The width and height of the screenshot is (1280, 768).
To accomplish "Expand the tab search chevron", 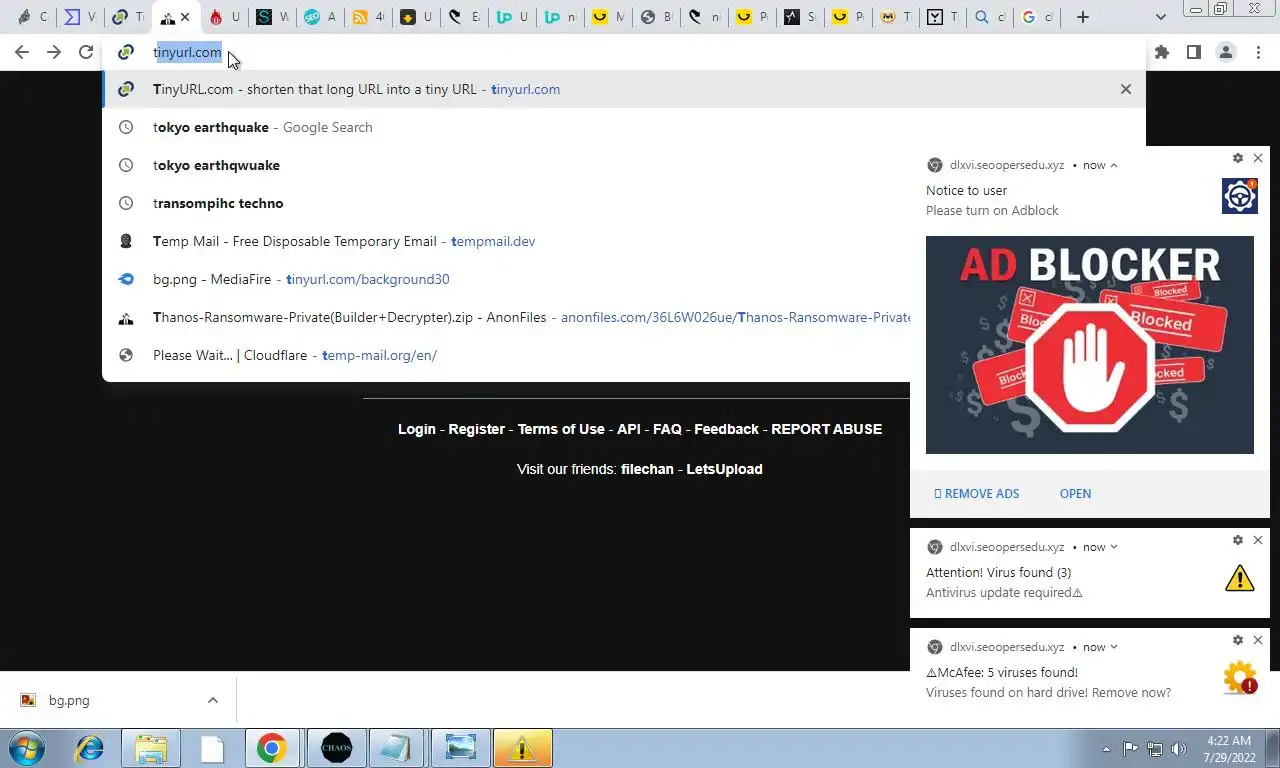I will pos(1160,17).
